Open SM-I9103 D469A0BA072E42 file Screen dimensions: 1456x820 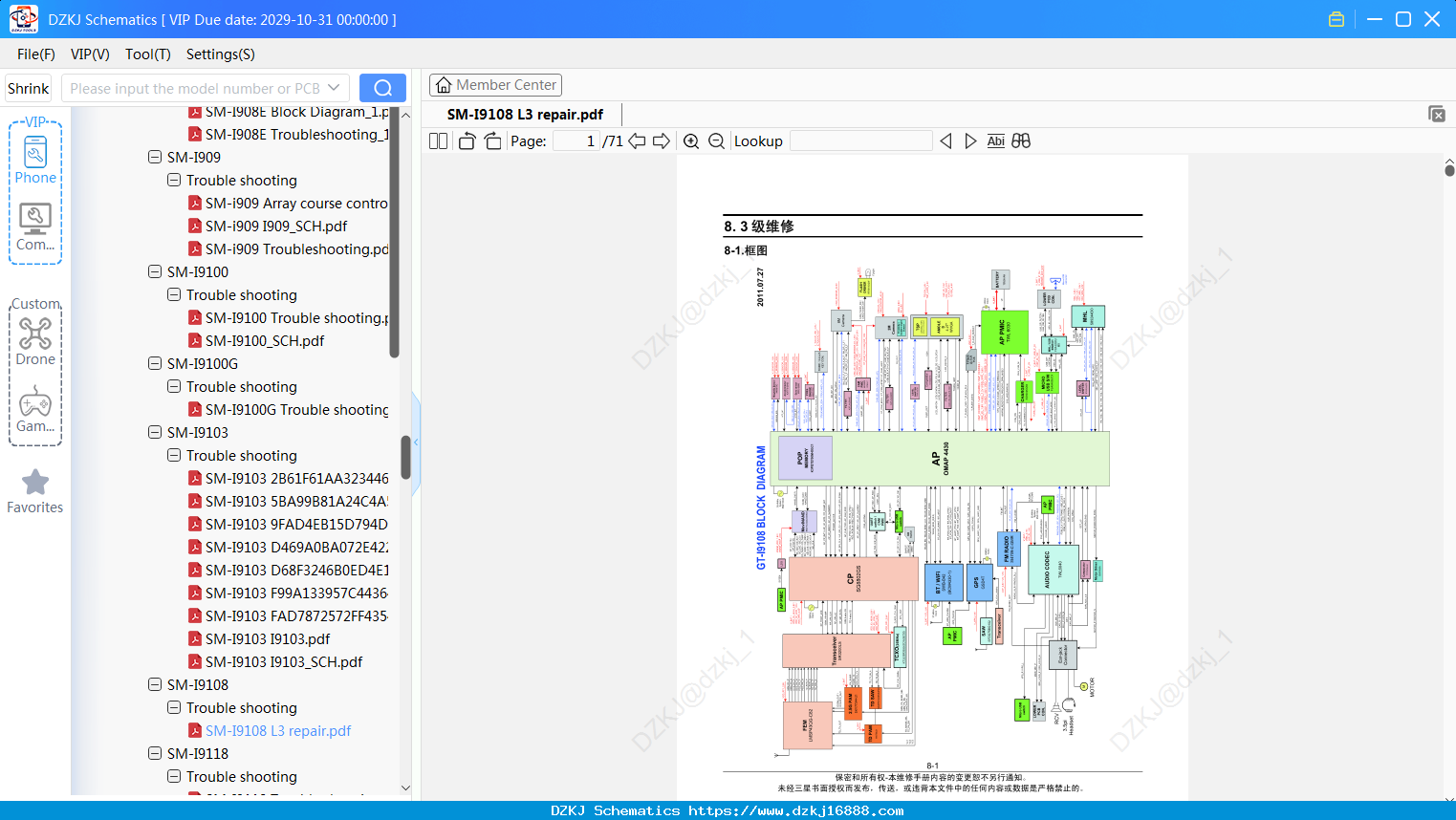click(x=296, y=548)
